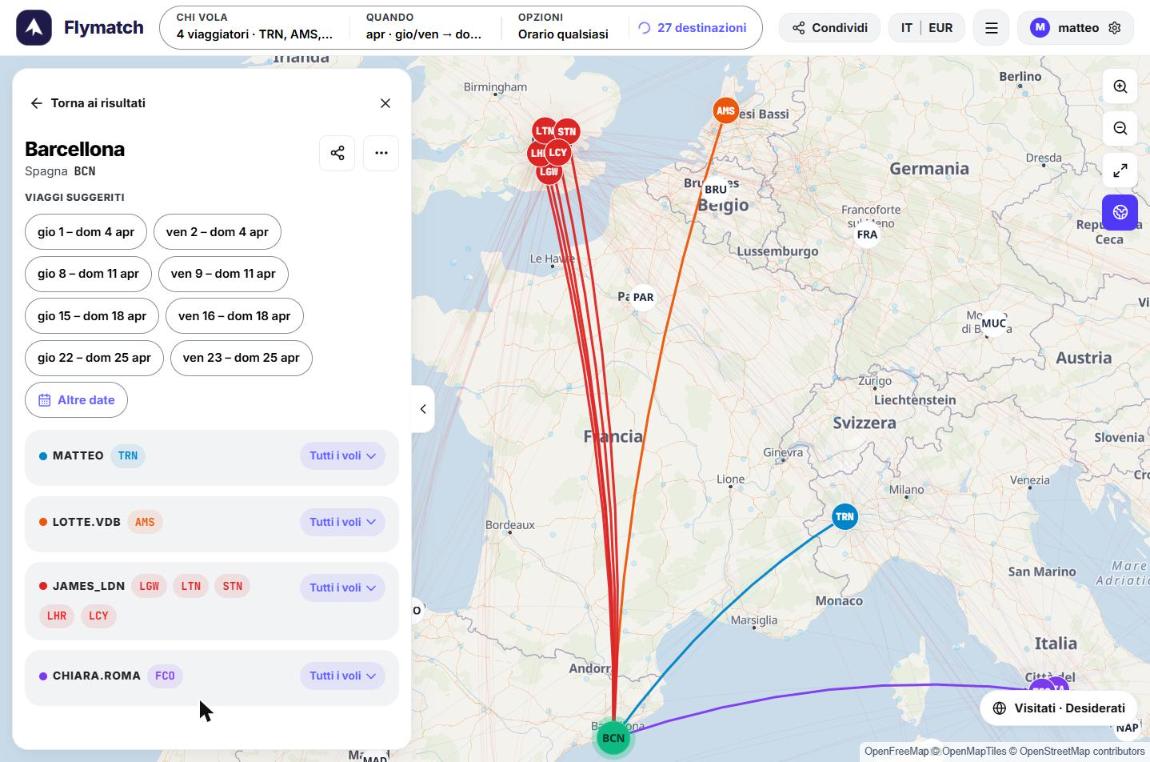Image resolution: width=1150 pixels, height=762 pixels.
Task: Zoom out on the map
Action: click(1120, 128)
